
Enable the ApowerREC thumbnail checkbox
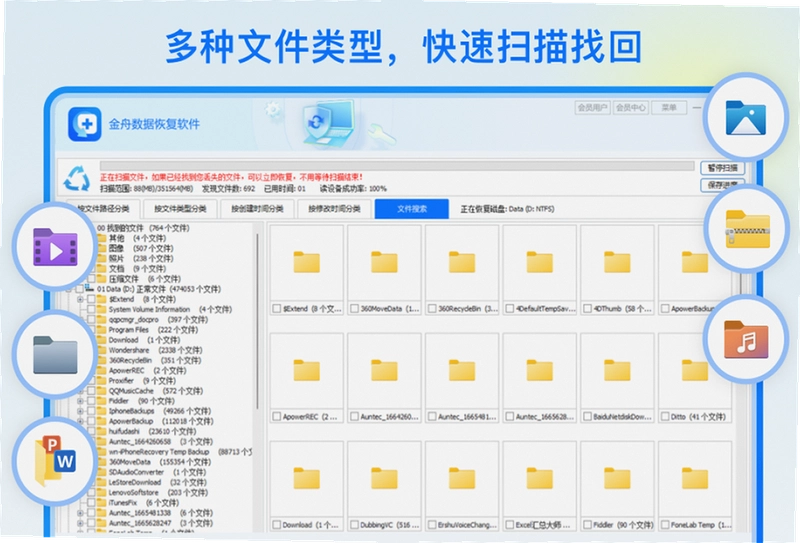click(x=277, y=417)
